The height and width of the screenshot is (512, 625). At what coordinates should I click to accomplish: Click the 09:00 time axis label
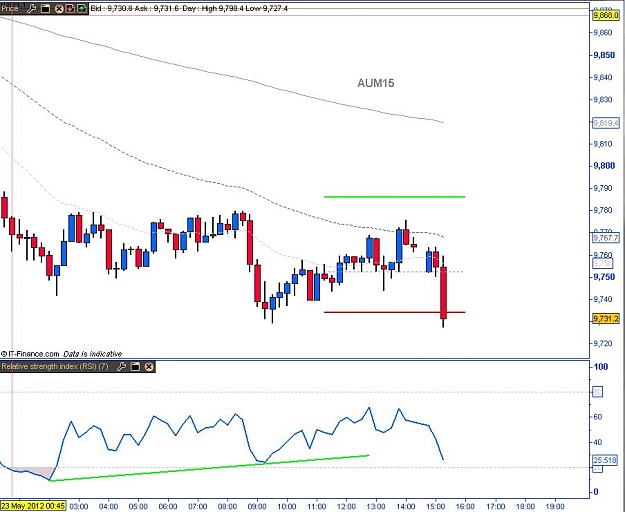[257, 506]
